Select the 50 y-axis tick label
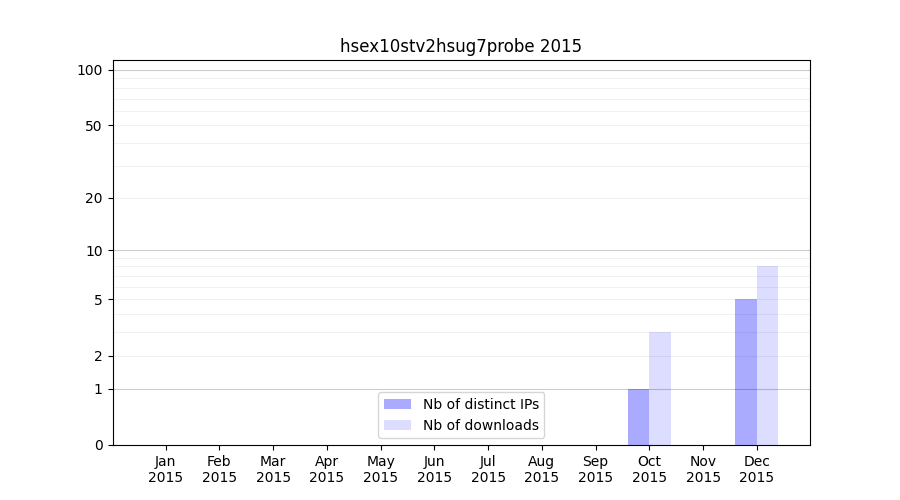The height and width of the screenshot is (500, 900). (93, 126)
